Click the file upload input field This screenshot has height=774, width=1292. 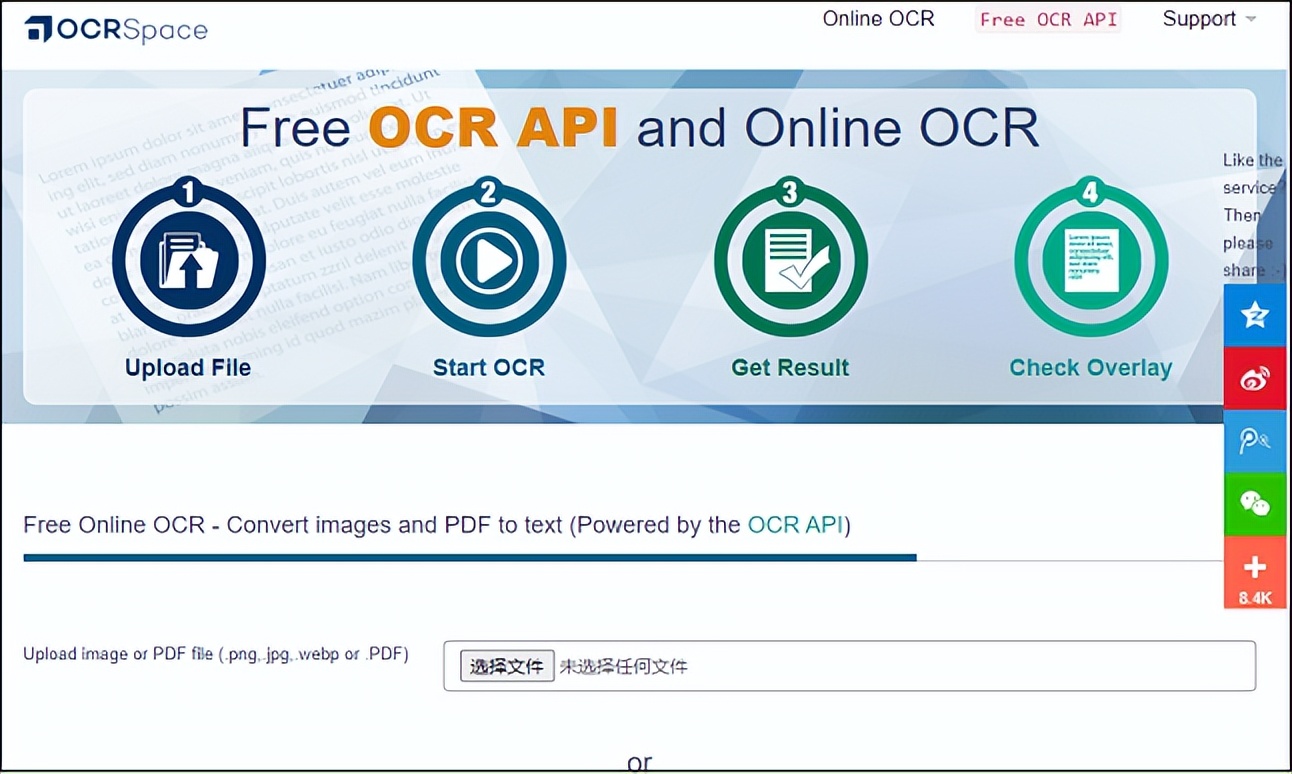(849, 666)
